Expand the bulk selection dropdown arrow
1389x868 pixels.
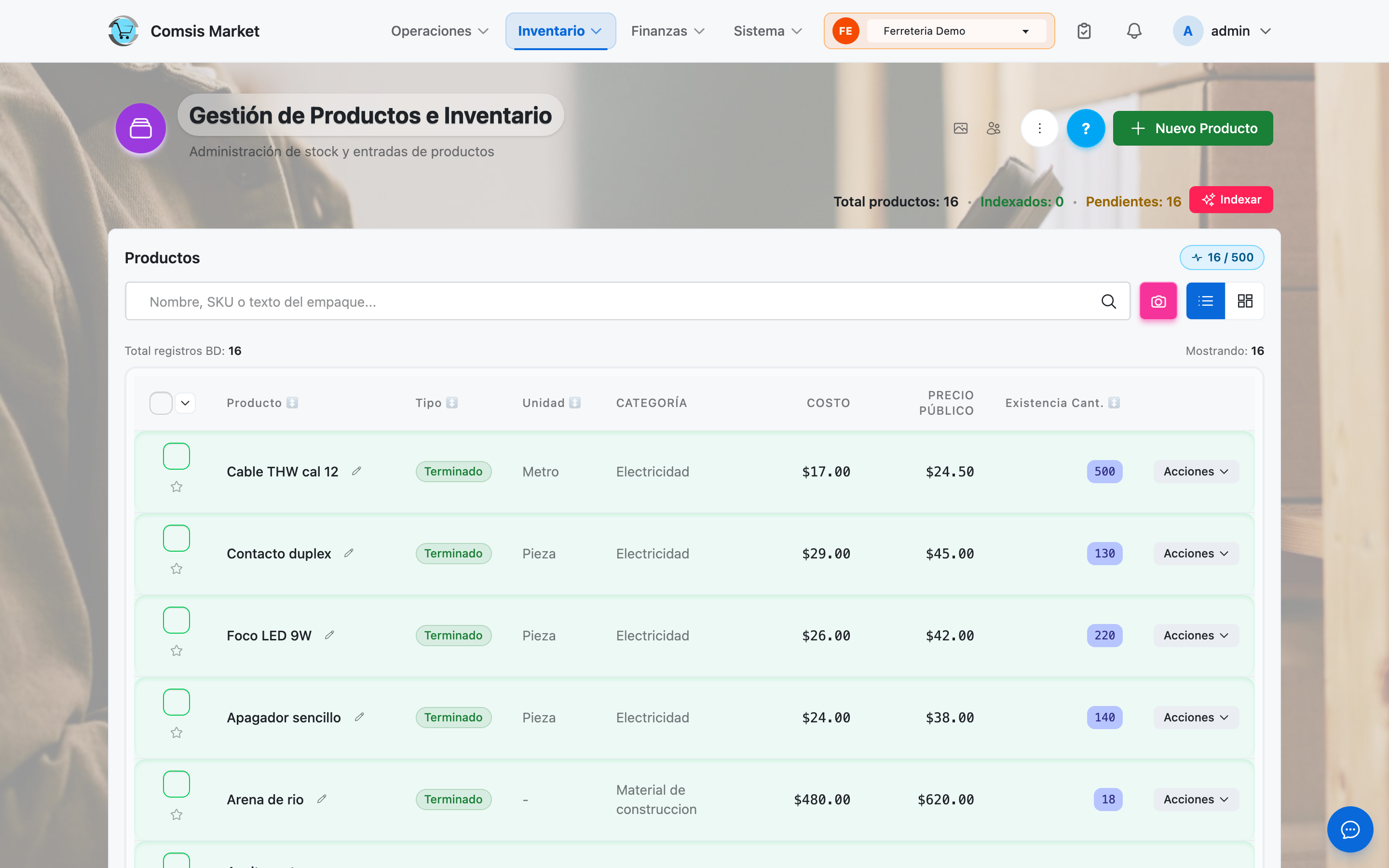point(185,403)
